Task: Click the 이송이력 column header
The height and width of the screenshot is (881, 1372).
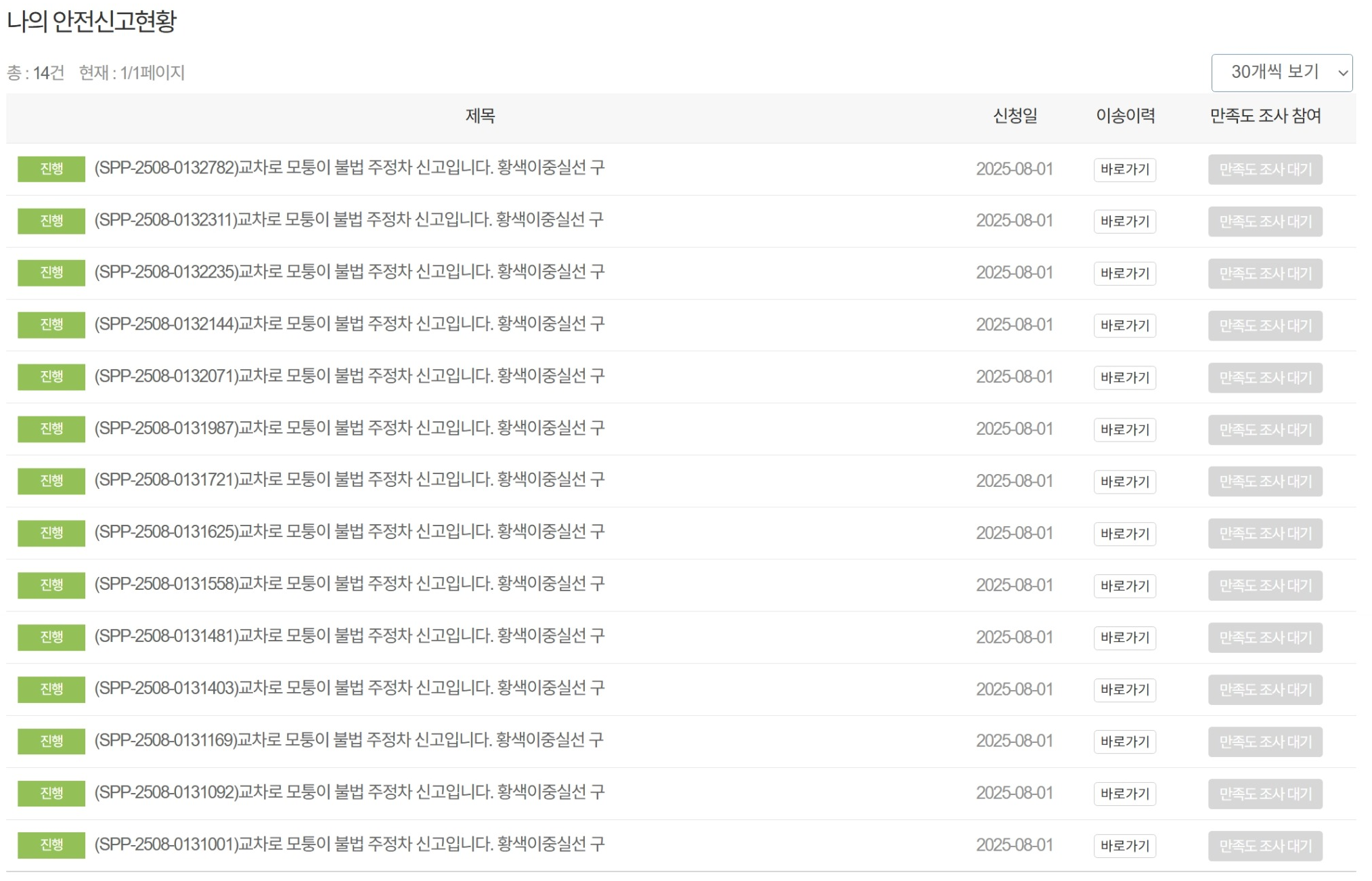Action: point(1125,116)
